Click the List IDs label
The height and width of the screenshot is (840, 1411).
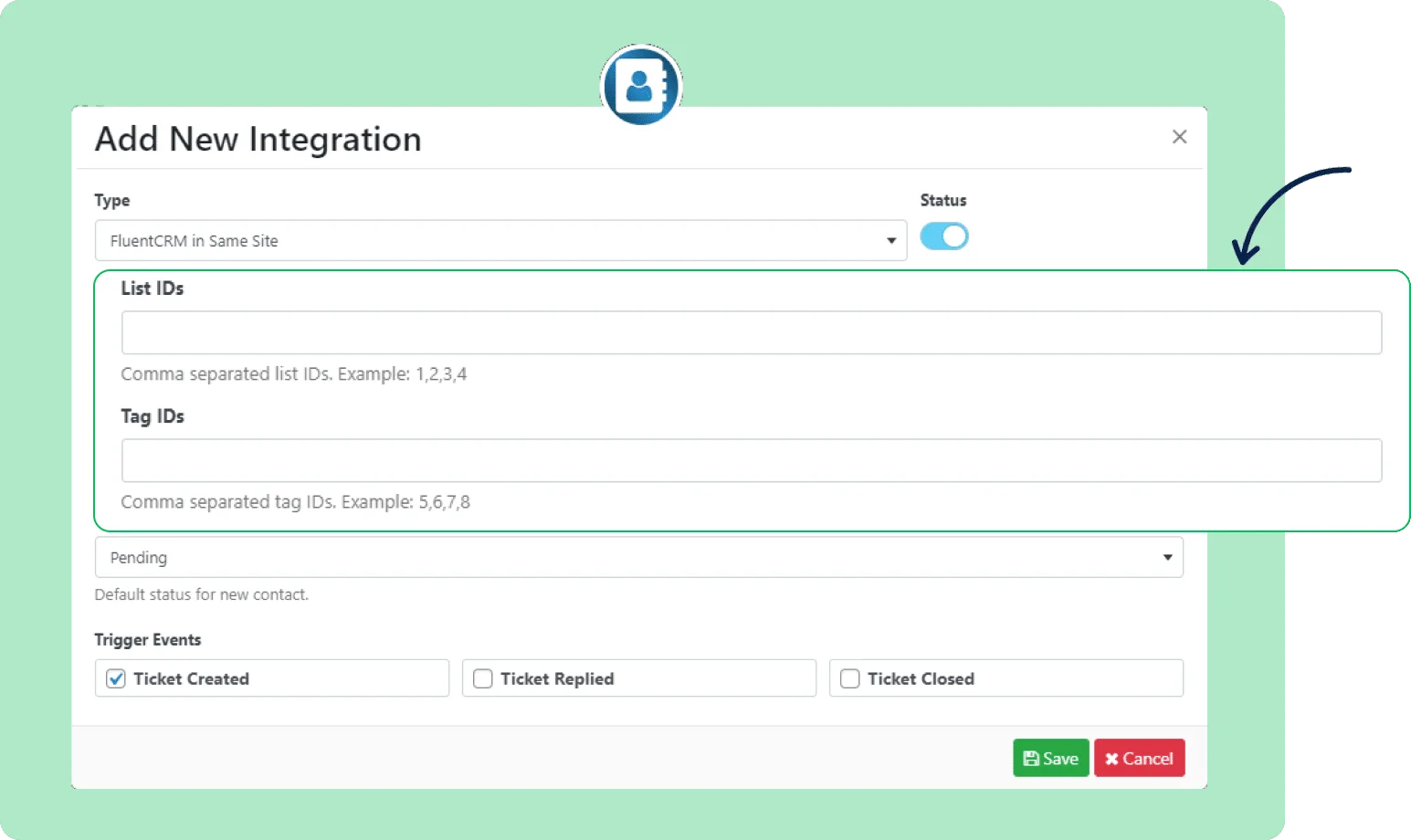[152, 288]
